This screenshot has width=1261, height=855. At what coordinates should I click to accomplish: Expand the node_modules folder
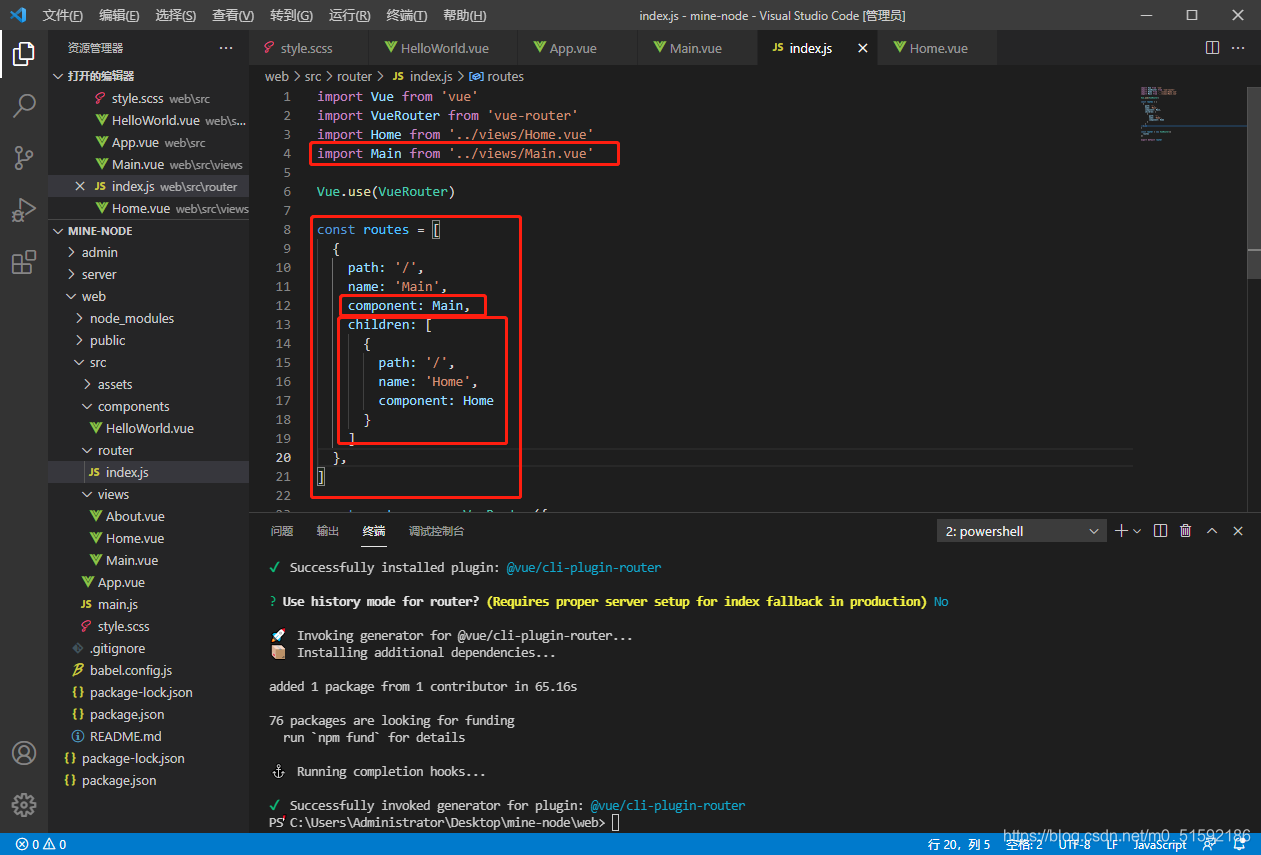click(x=131, y=318)
